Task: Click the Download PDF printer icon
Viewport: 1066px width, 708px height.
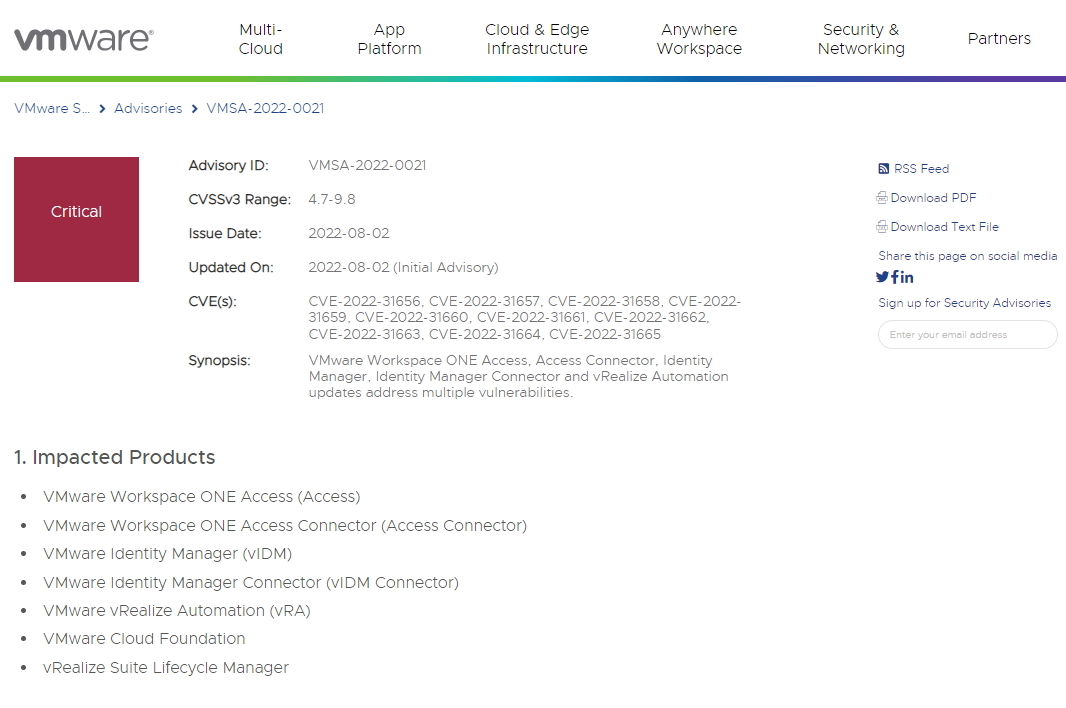Action: 882,198
